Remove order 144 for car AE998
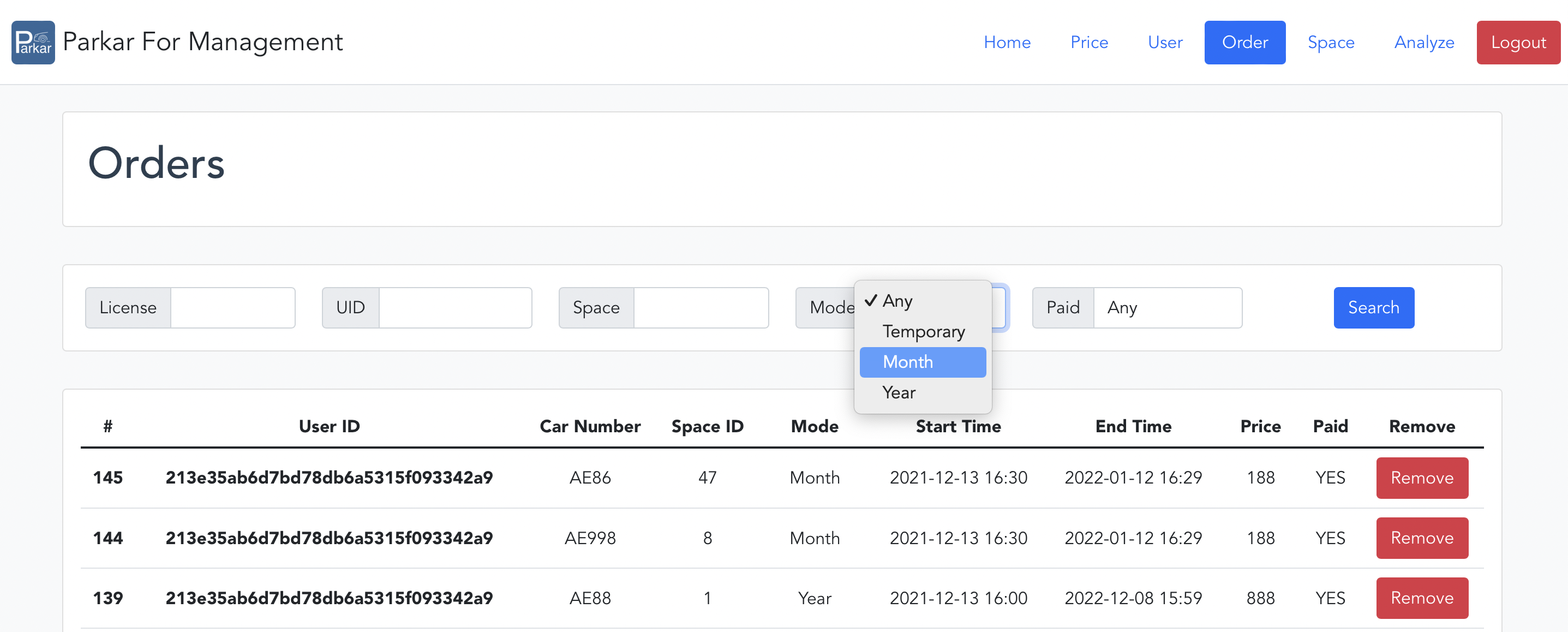 coord(1421,538)
